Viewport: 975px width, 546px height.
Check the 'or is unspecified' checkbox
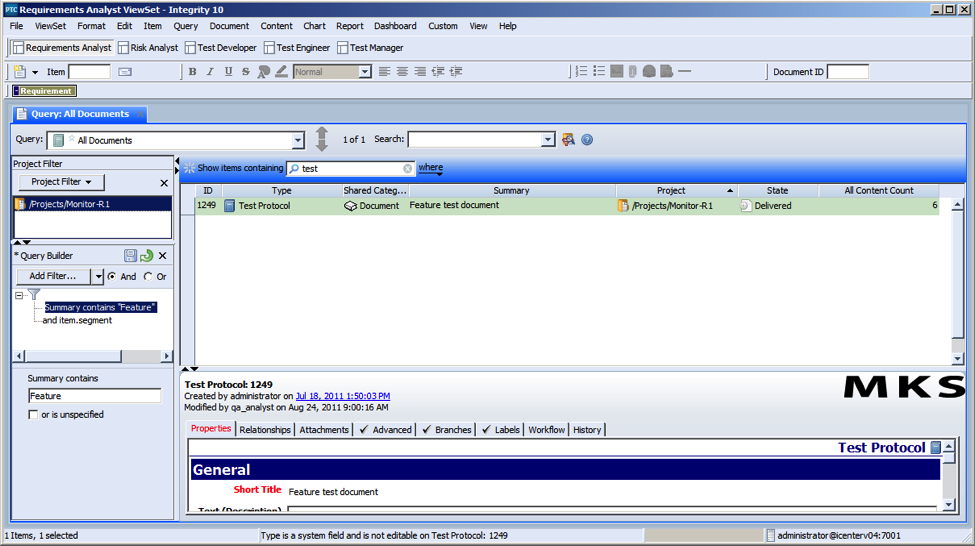tap(33, 414)
